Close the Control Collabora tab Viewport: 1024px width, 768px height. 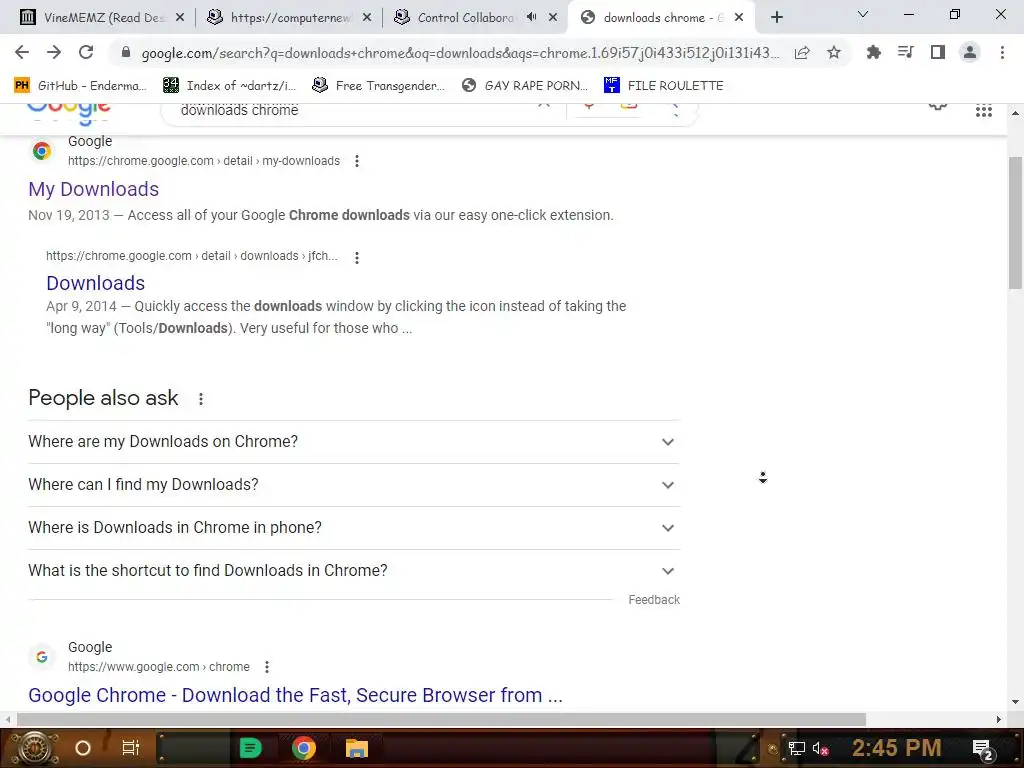click(553, 18)
